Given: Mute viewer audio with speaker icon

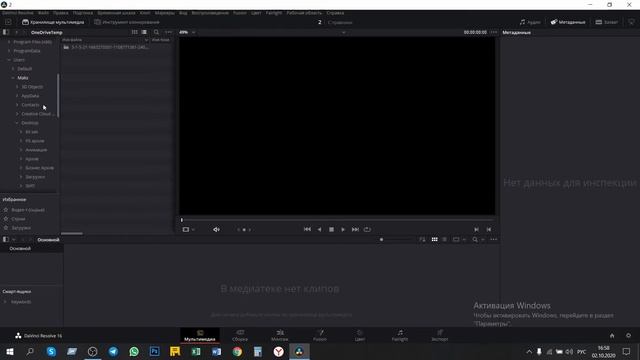Looking at the screenshot, I should pyautogui.click(x=216, y=229).
